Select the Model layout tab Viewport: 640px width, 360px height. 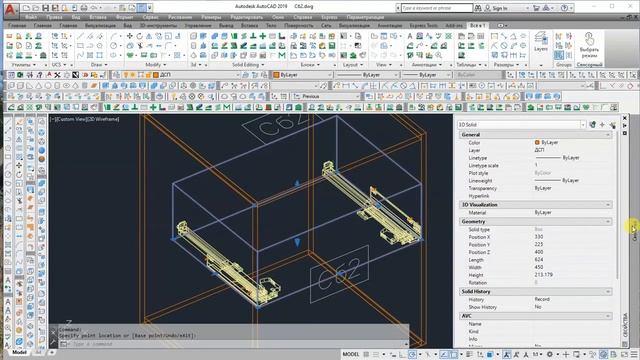(19, 352)
